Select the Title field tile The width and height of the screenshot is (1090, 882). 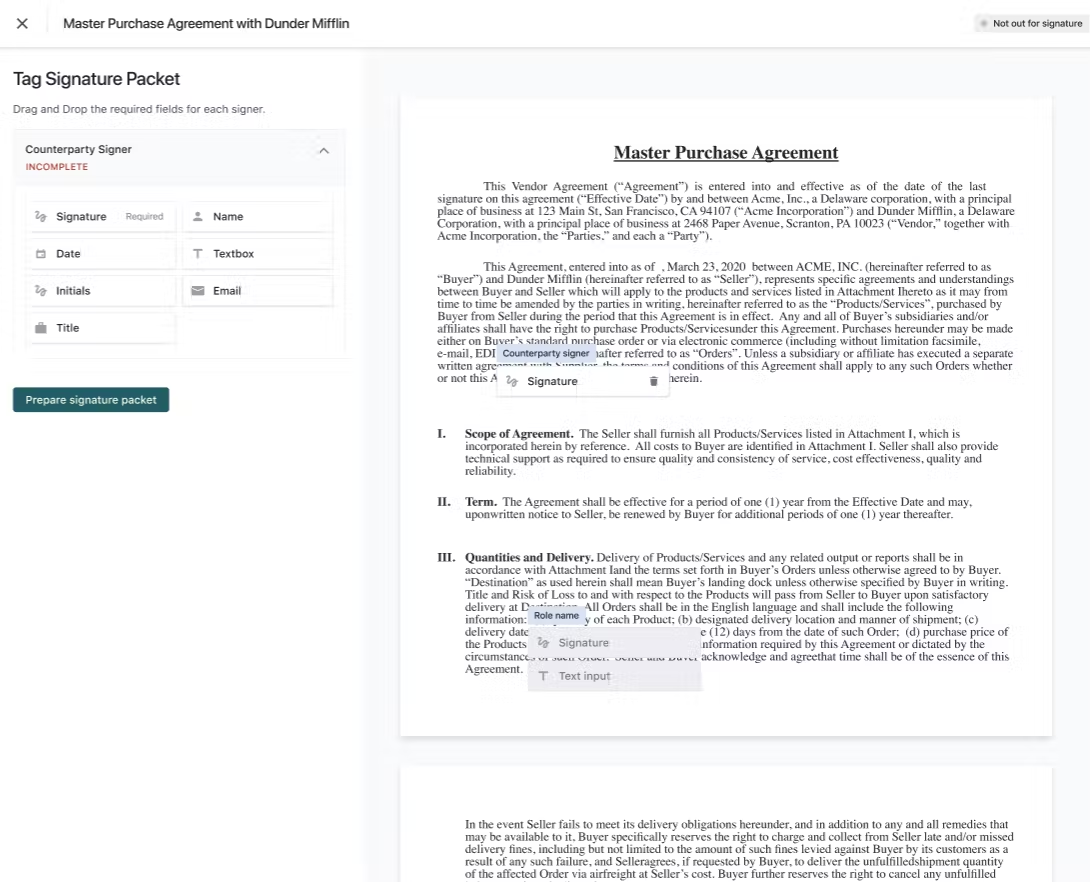click(x=101, y=328)
